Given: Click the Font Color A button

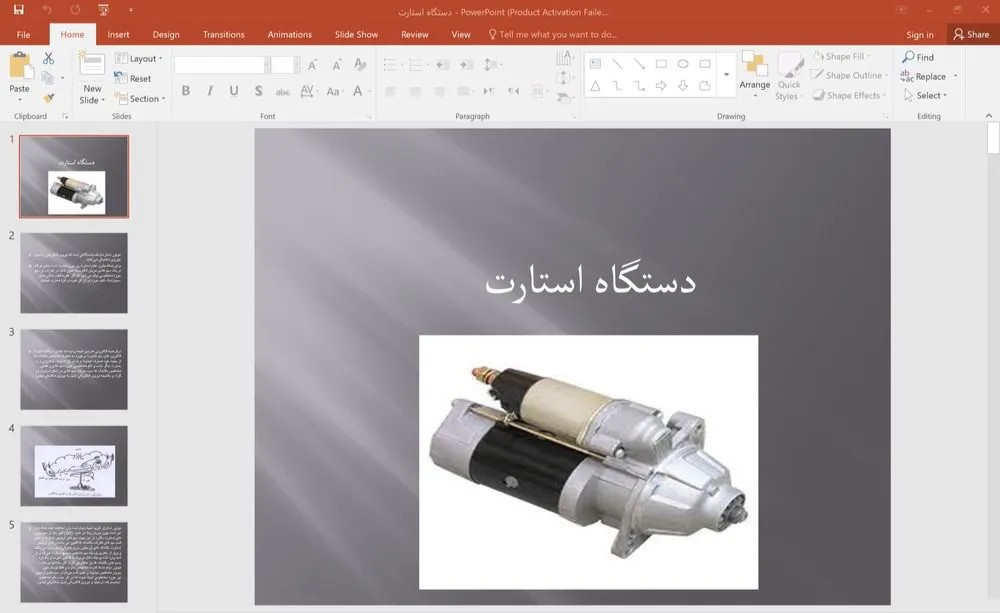Looking at the screenshot, I should pos(358,91).
